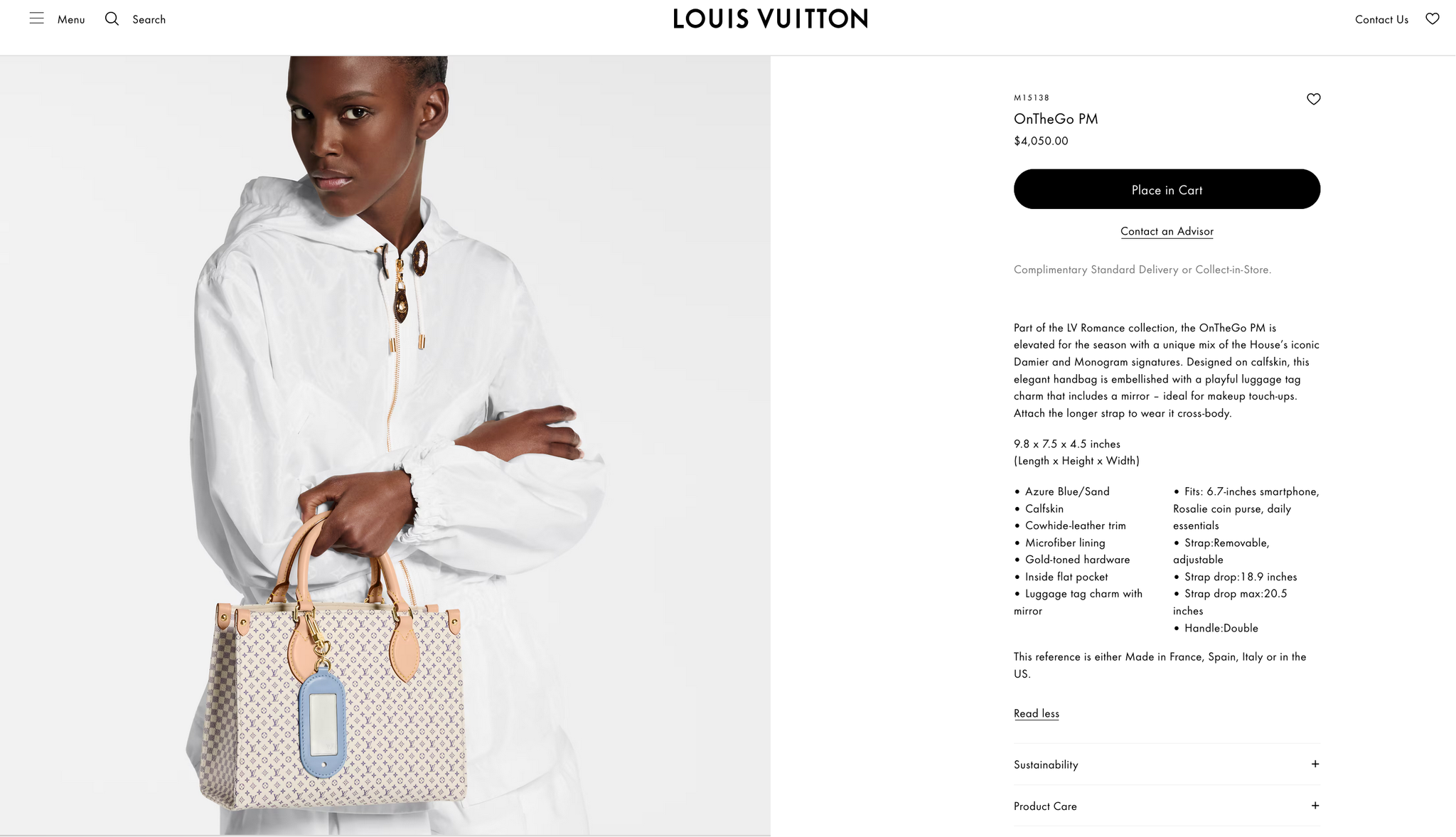Image resolution: width=1456 pixels, height=837 pixels.
Task: Click the Search text label
Action: [x=149, y=19]
